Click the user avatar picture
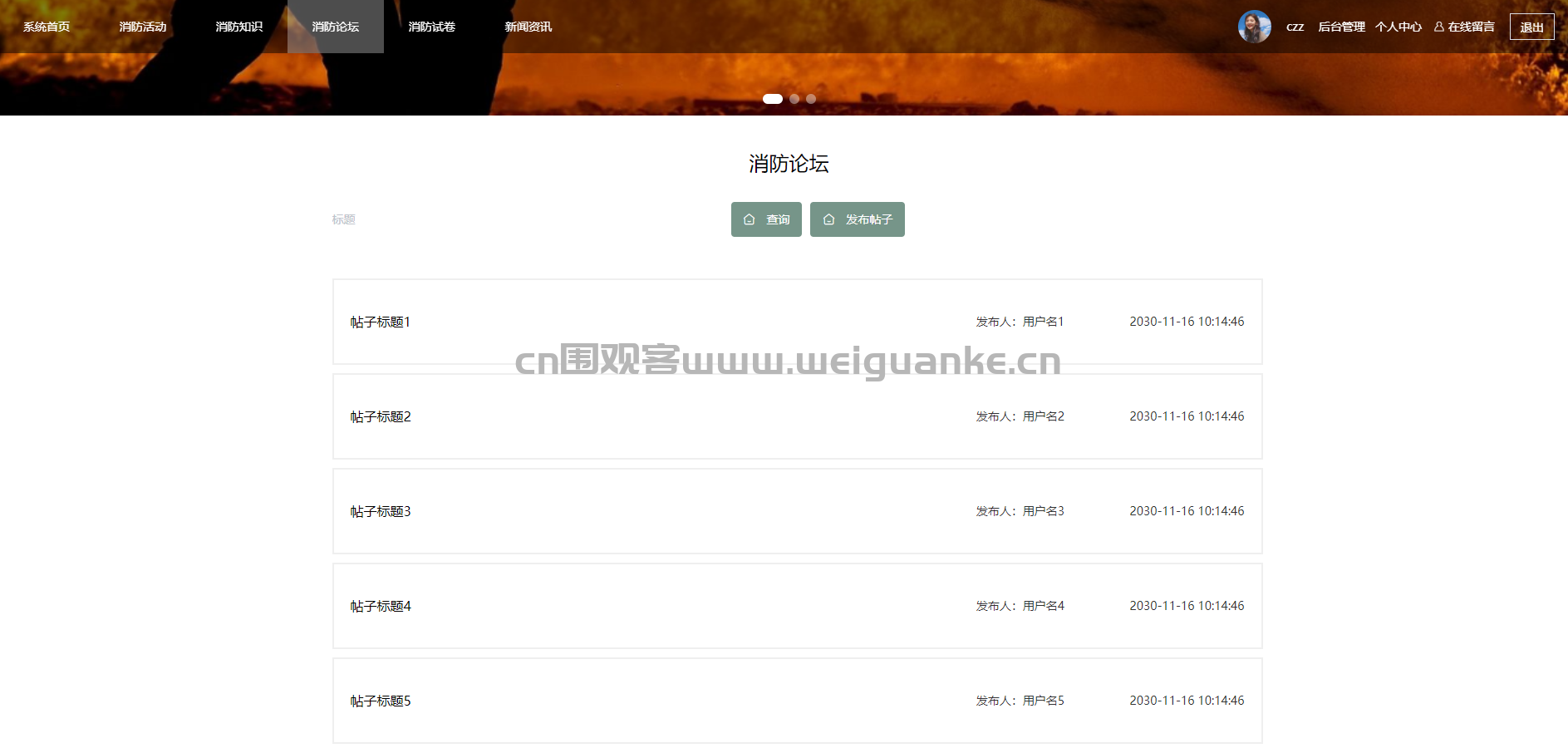The width and height of the screenshot is (1568, 748). pyautogui.click(x=1255, y=27)
